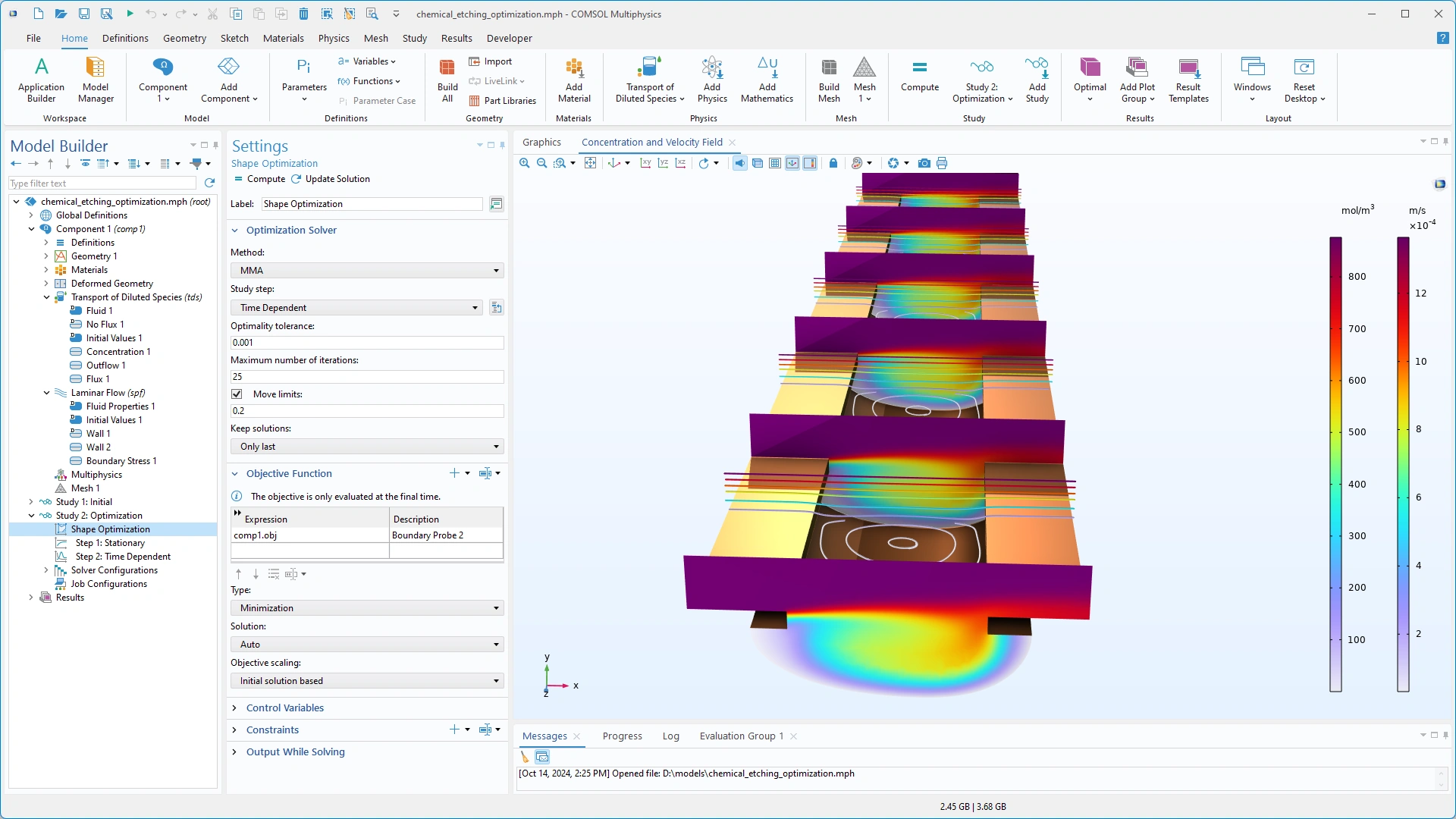Open the Application Builder
This screenshot has height=819, width=1456.
coord(41,80)
